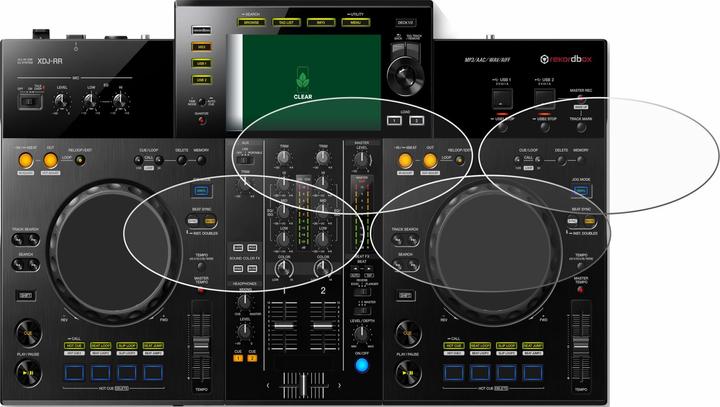Click the TRACK MARK button

(x=581, y=127)
